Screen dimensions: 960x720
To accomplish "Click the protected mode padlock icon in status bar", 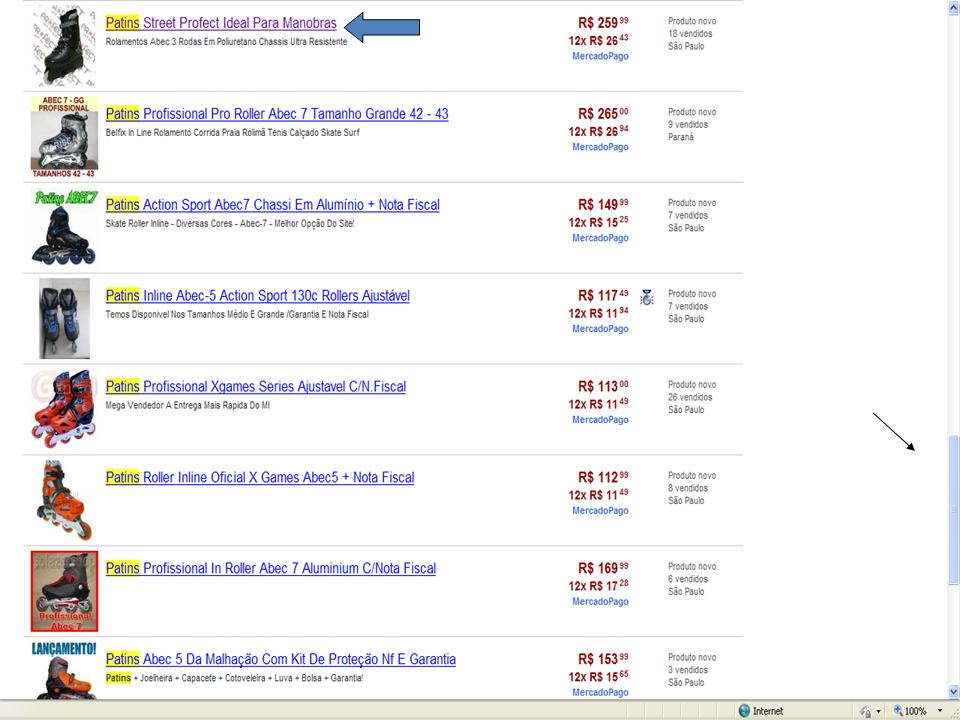I will pyautogui.click(x=866, y=711).
